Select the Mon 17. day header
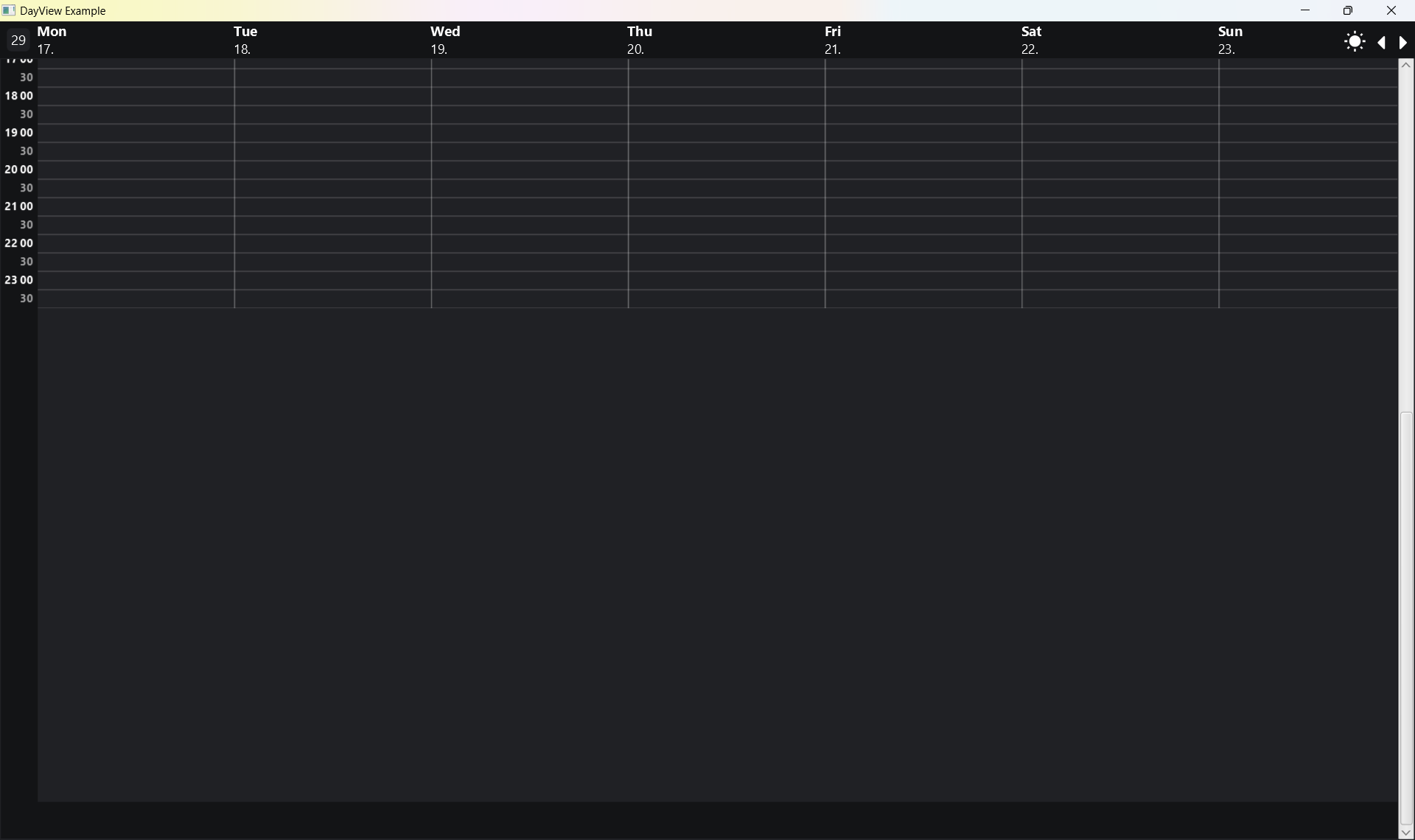This screenshot has width=1415, height=840. (52, 40)
